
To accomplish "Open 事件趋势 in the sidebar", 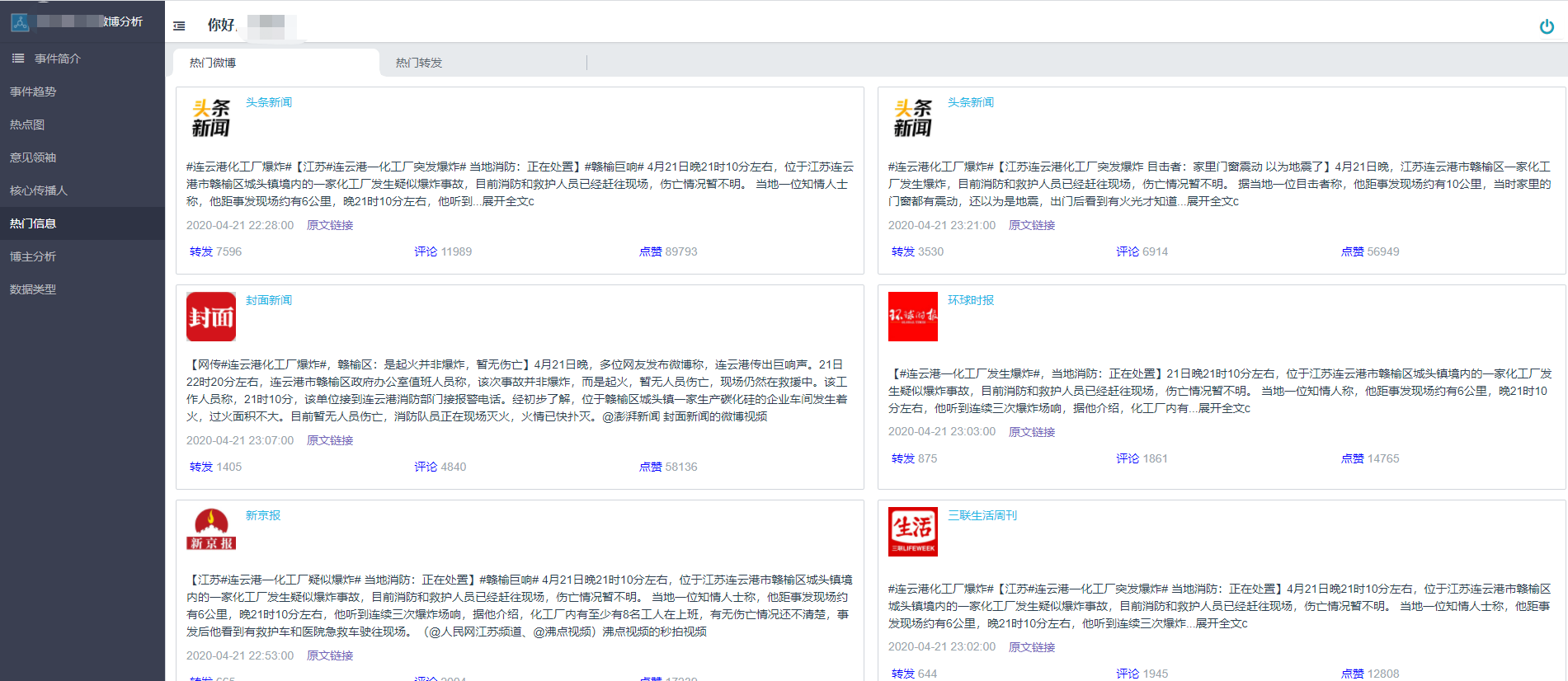I will pyautogui.click(x=33, y=92).
